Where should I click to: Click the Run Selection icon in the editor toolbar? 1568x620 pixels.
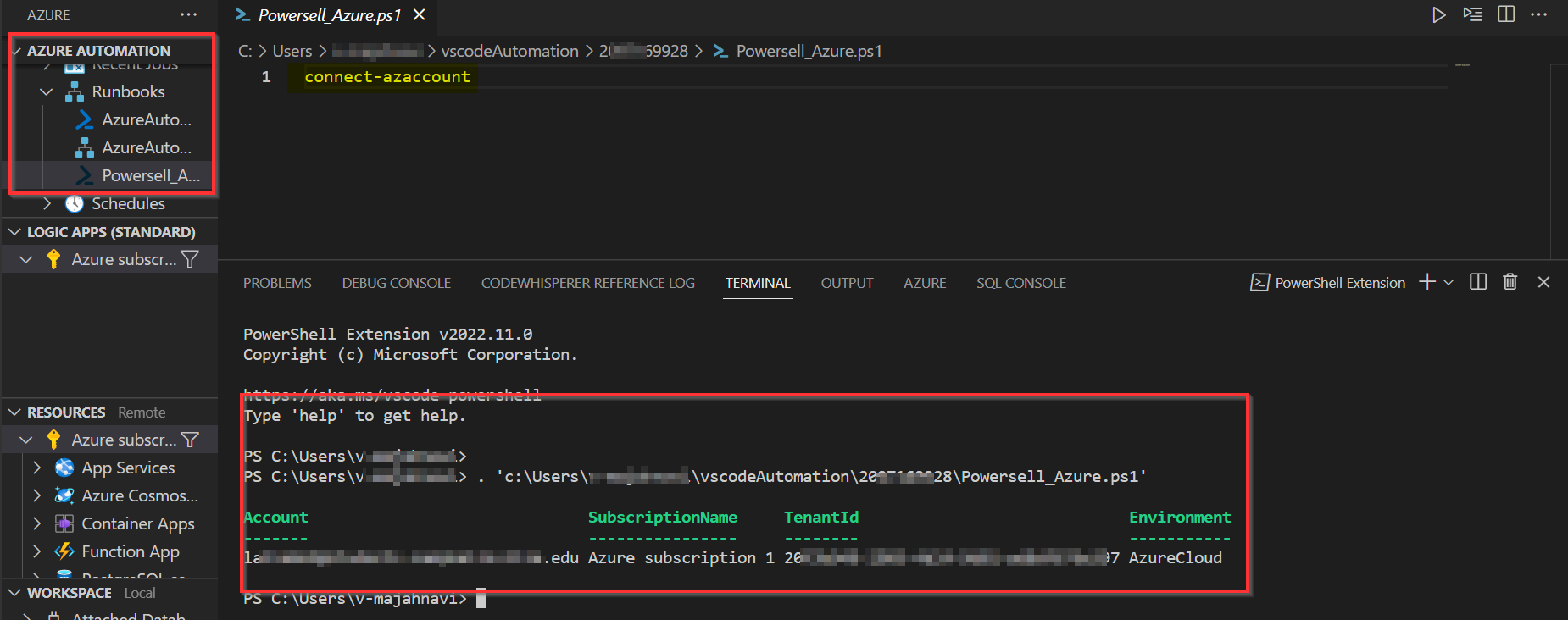(1472, 15)
